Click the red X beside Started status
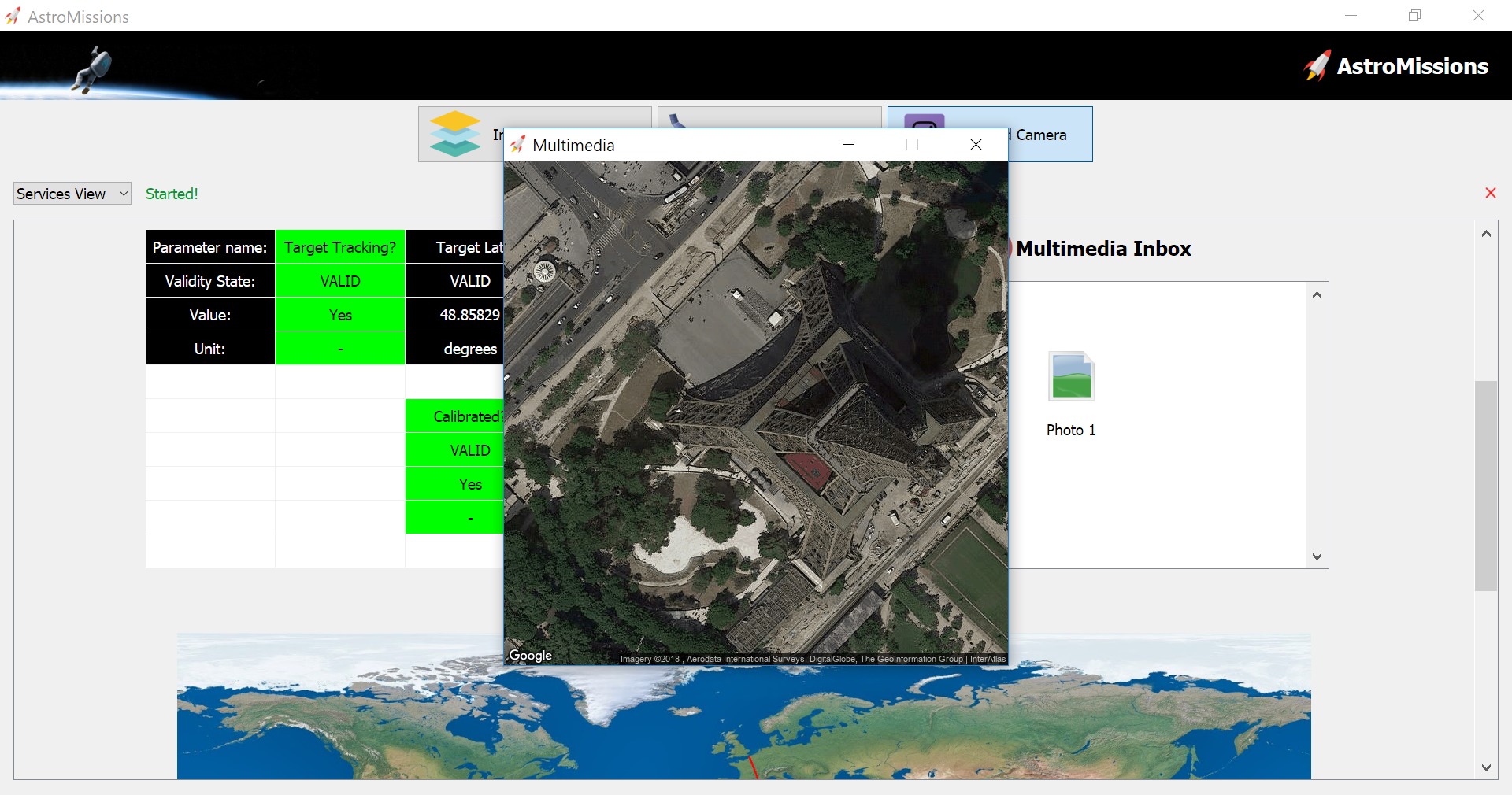The height and width of the screenshot is (795, 1512). pyautogui.click(x=1490, y=193)
